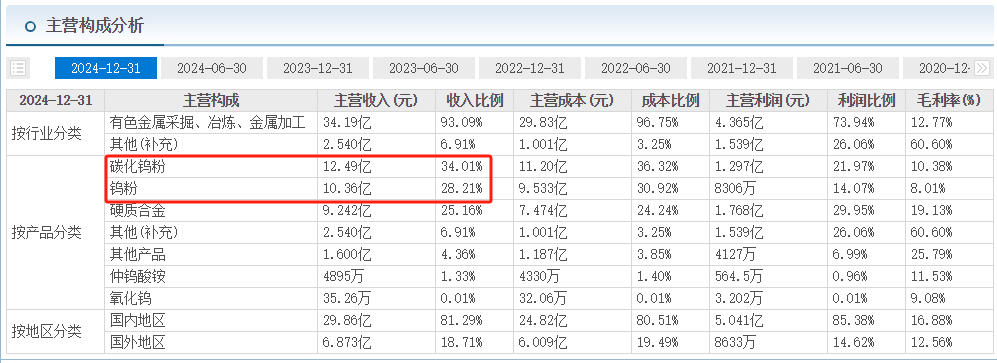The height and width of the screenshot is (363, 997).
Task: Open the partially visible 2020-12 tab
Action: 937,68
